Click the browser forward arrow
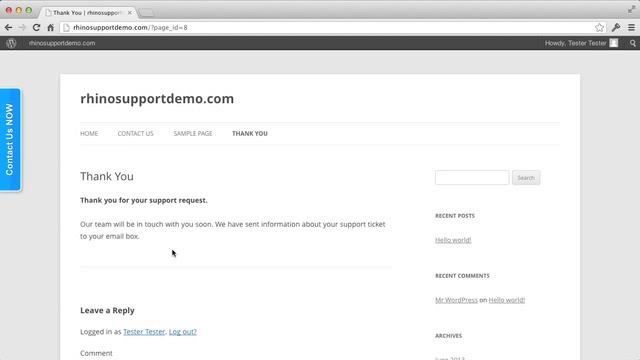 pyautogui.click(x=22, y=27)
